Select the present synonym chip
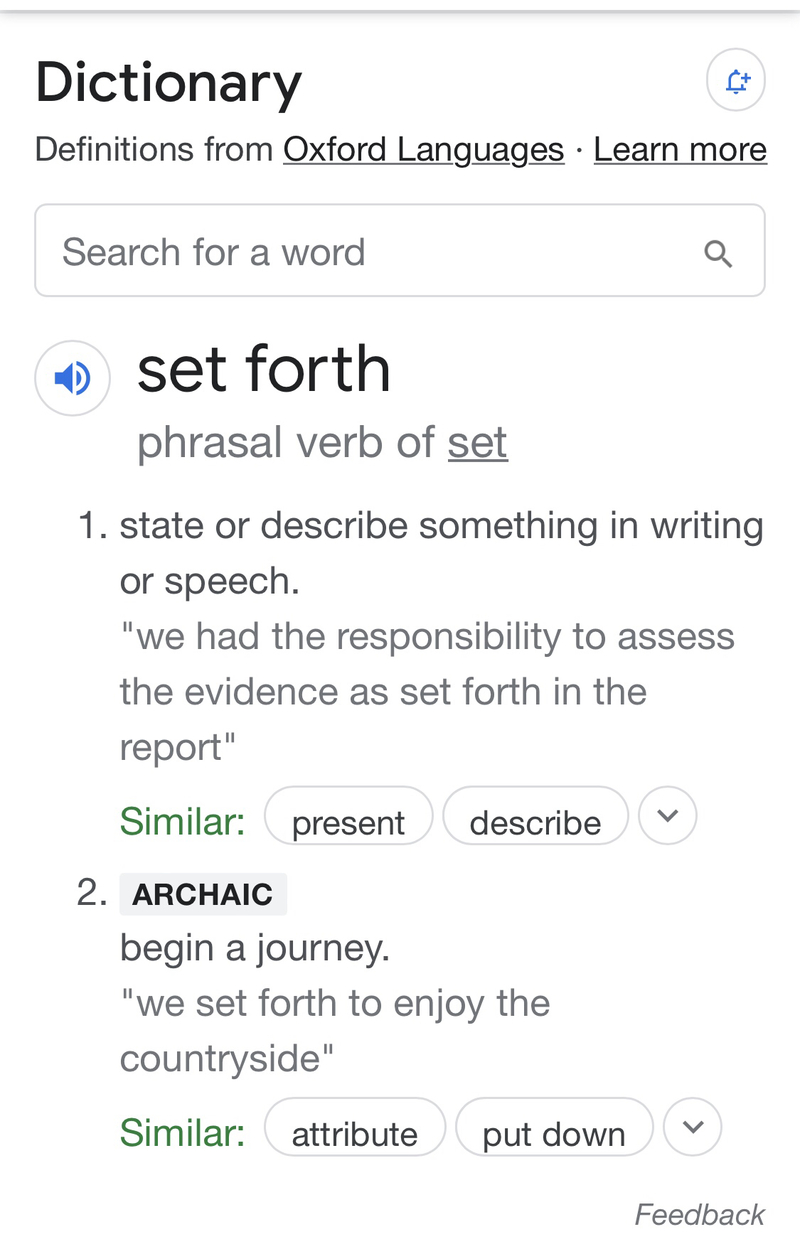The height and width of the screenshot is (1249, 800). [348, 822]
